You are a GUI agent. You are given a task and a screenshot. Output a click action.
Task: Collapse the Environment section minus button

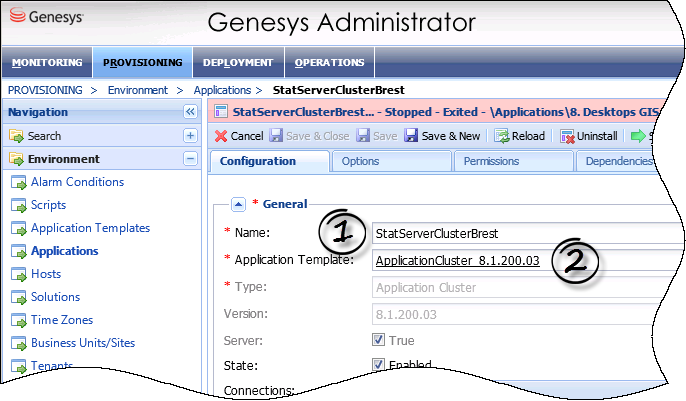pos(190,159)
